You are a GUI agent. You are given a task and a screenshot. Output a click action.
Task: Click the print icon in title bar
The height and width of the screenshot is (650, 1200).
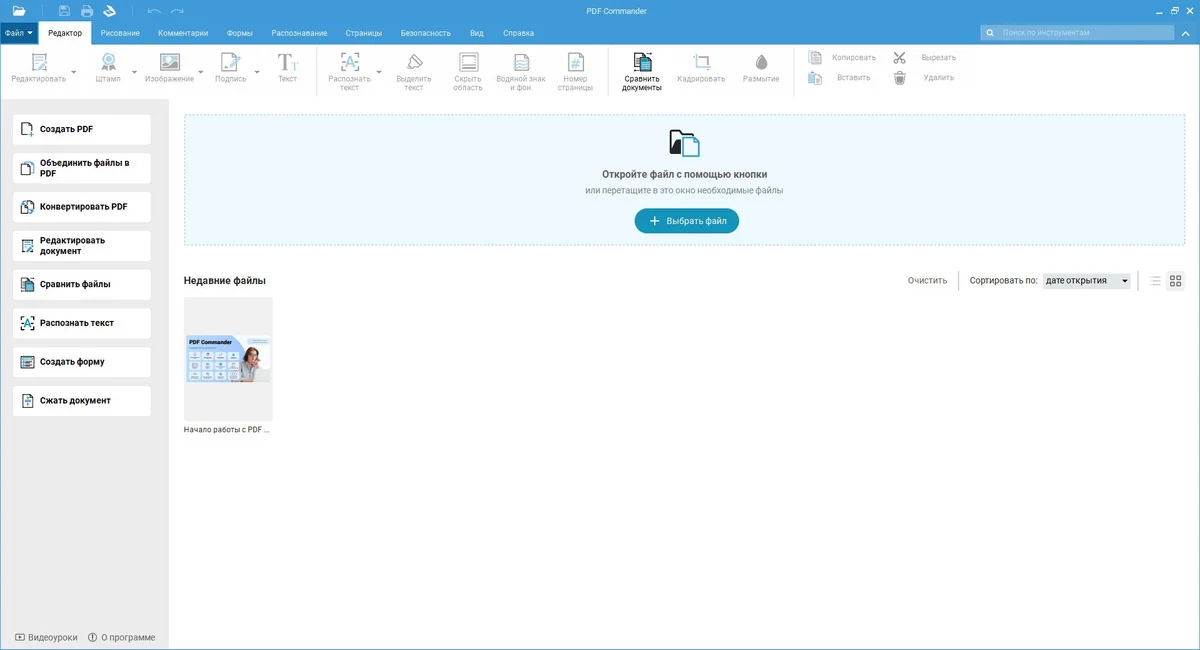(x=87, y=11)
